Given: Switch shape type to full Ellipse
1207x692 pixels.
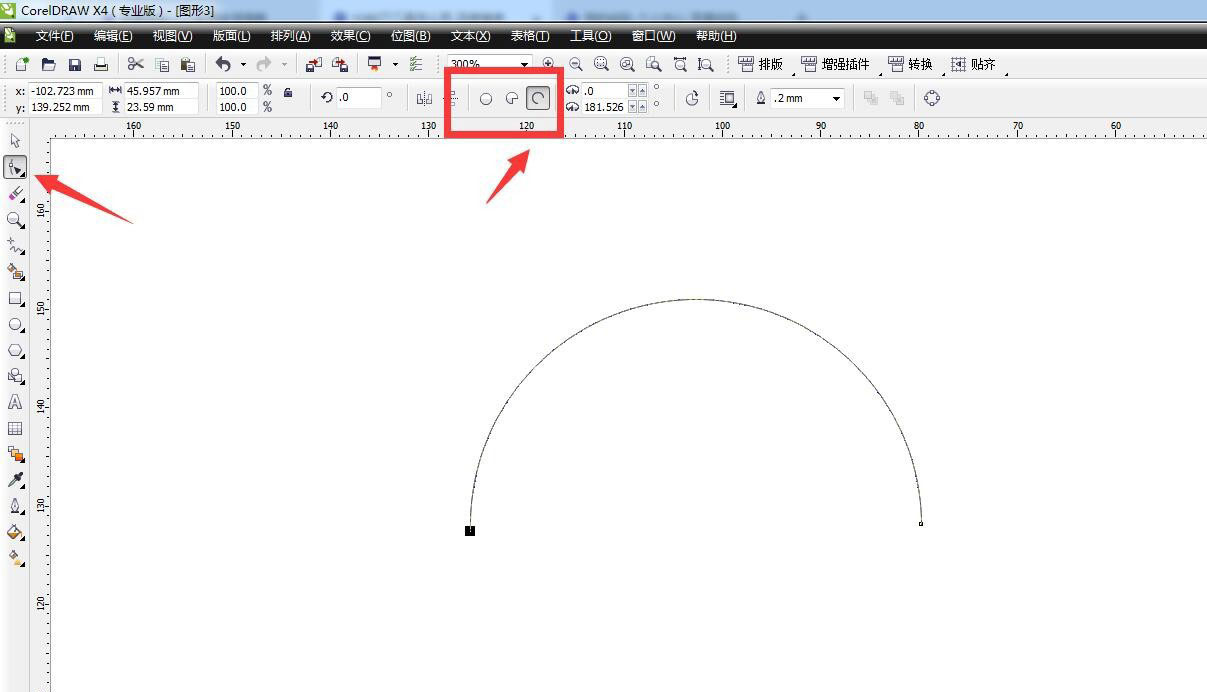Looking at the screenshot, I should [x=486, y=98].
